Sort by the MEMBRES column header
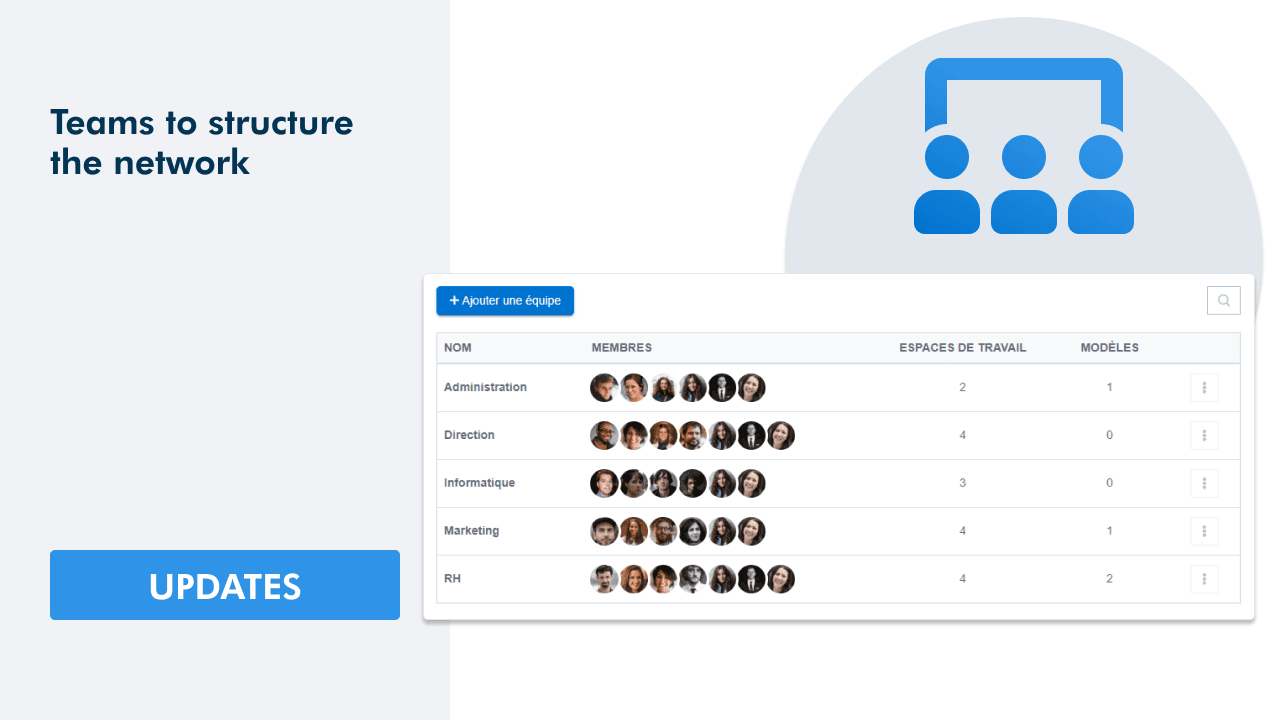Screen dimensions: 1280x720 pos(622,347)
